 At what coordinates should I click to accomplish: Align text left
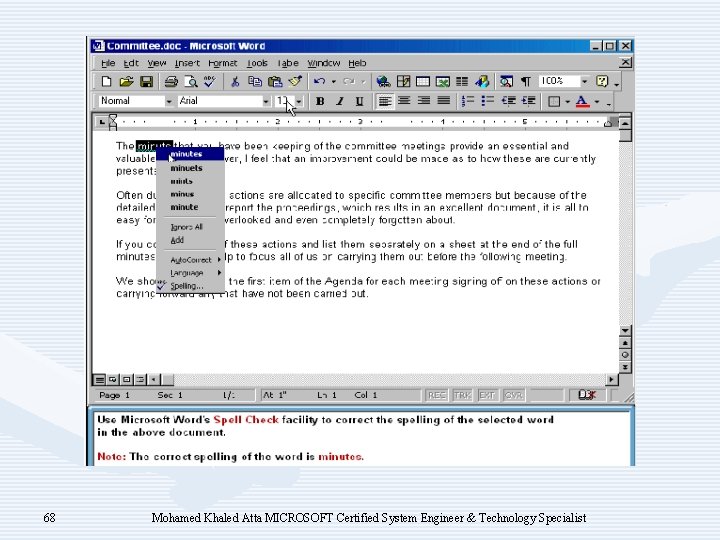(384, 101)
